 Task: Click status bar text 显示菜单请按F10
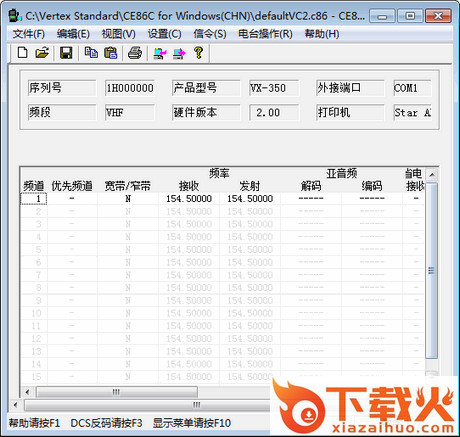[x=192, y=423]
